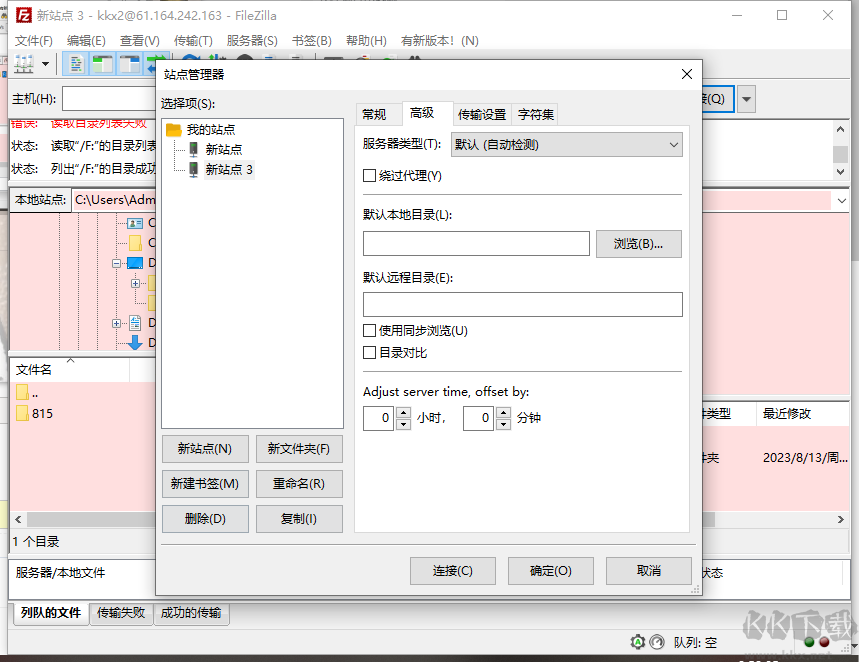Image resolution: width=859 pixels, height=662 pixels.
Task: Click the 删除(D) button
Action: [x=205, y=518]
